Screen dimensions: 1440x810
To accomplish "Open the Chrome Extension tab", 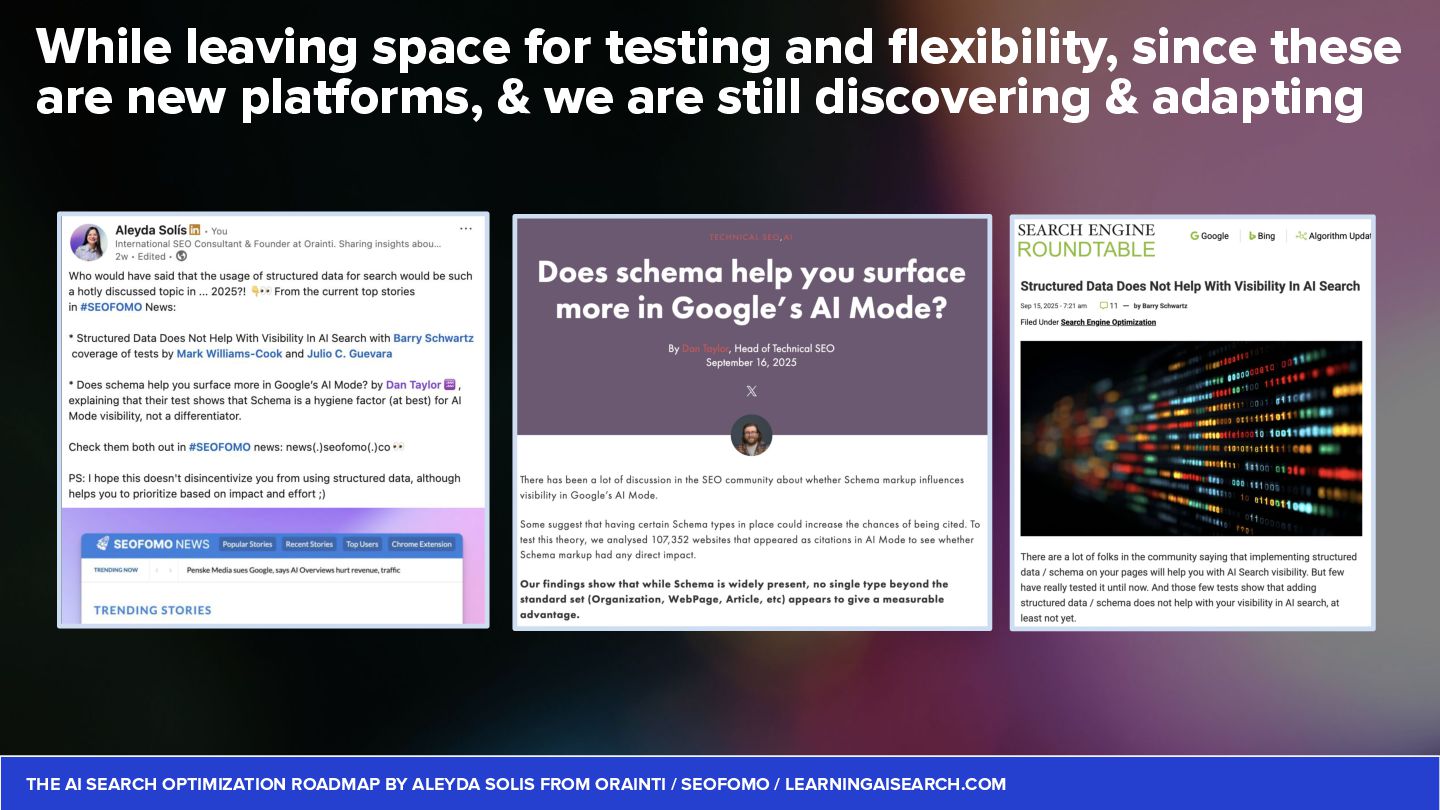I will click(x=421, y=544).
